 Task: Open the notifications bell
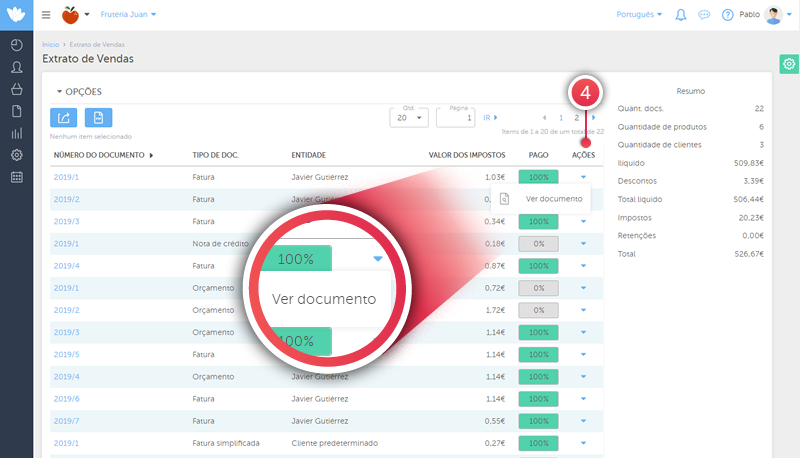(x=681, y=15)
